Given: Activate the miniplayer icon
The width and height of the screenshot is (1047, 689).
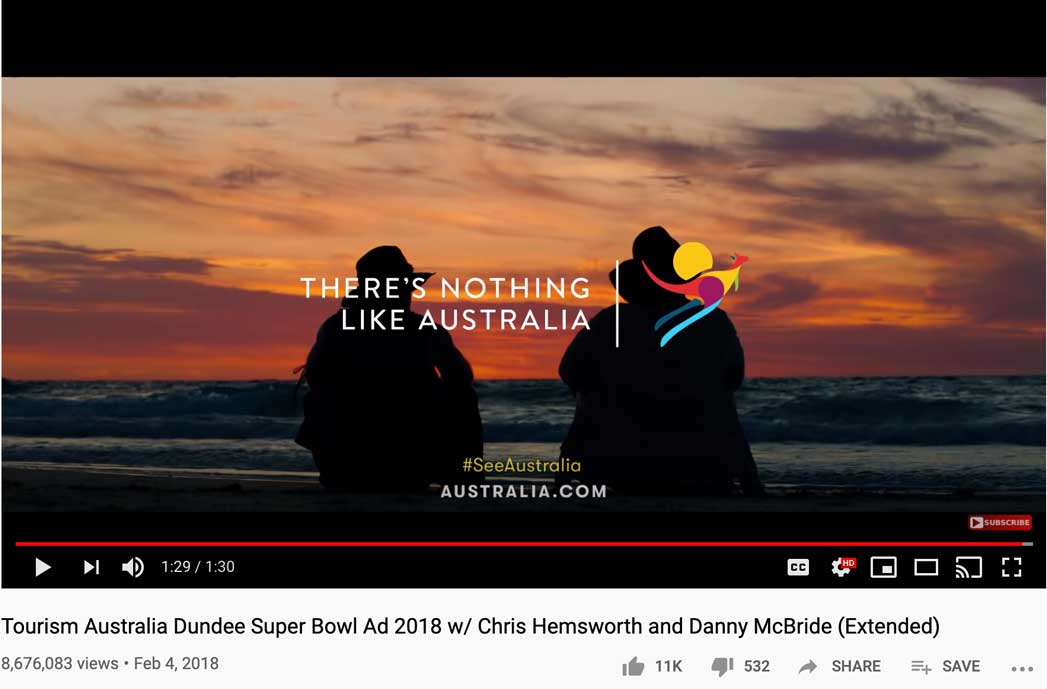Looking at the screenshot, I should click(x=883, y=567).
